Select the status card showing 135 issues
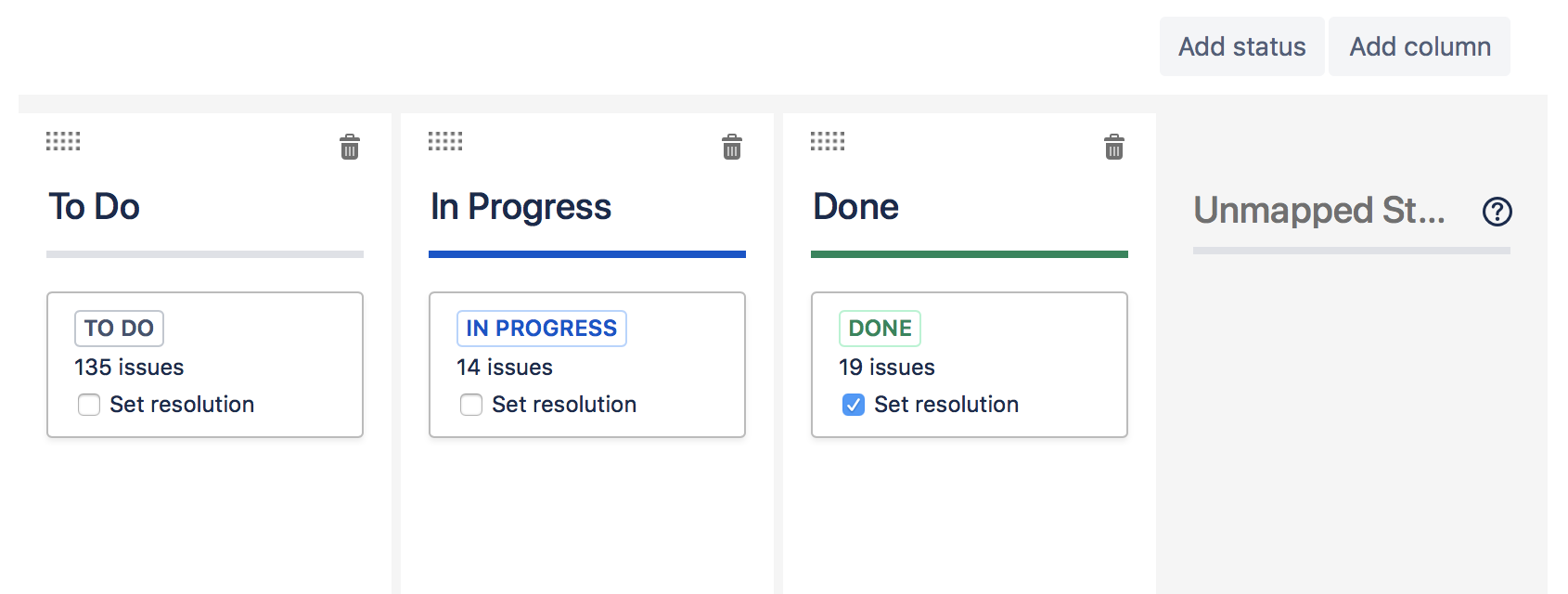1568x594 pixels. click(204, 365)
